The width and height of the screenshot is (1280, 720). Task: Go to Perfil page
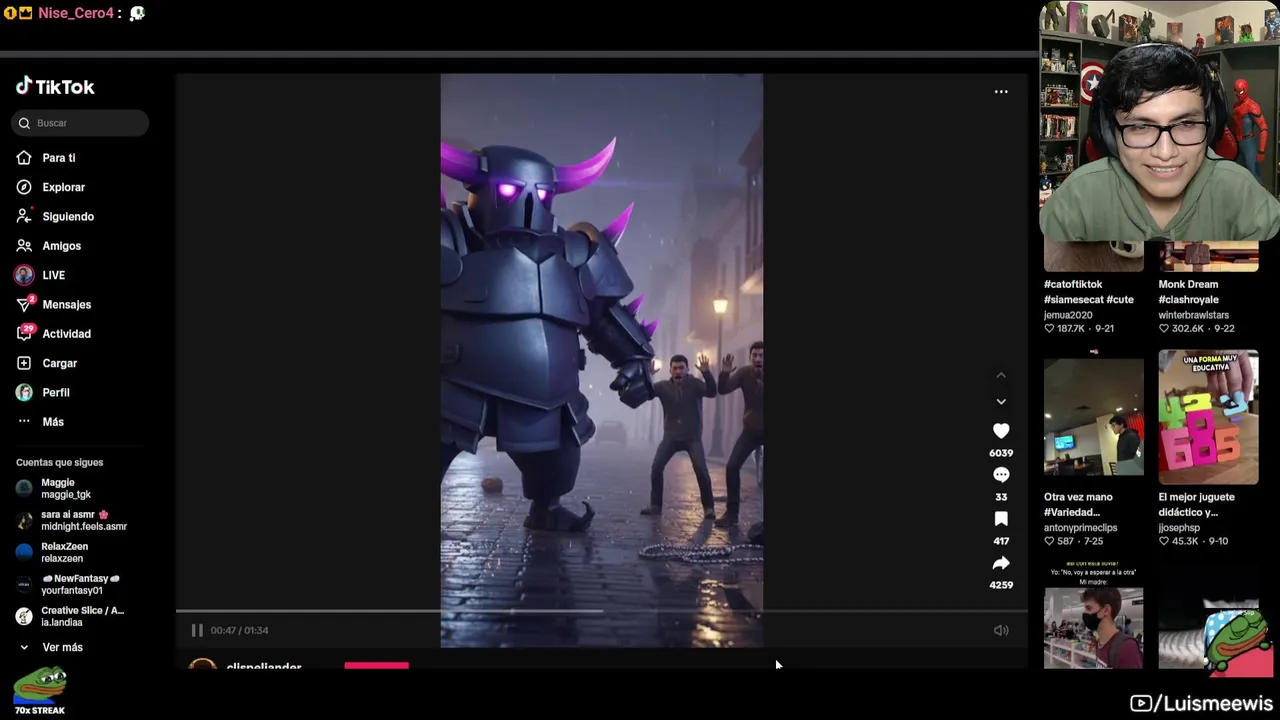[55, 393]
